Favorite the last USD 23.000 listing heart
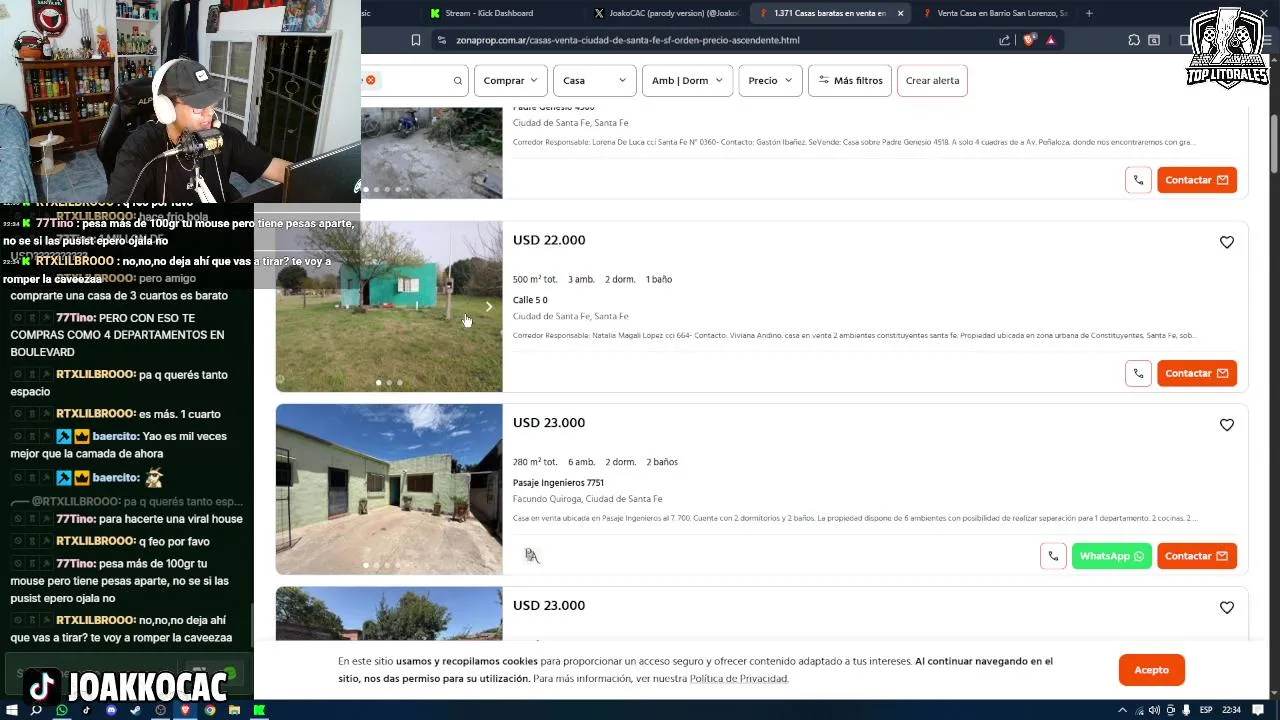Image resolution: width=1280 pixels, height=720 pixels. [1227, 608]
